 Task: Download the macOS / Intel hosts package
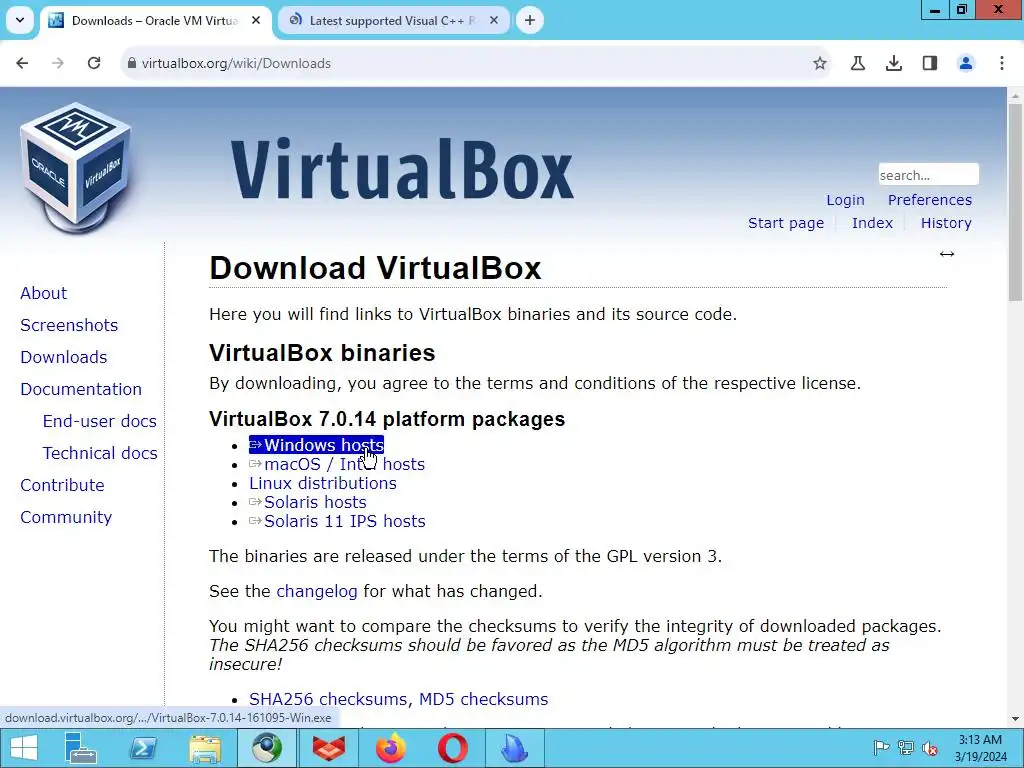click(337, 464)
